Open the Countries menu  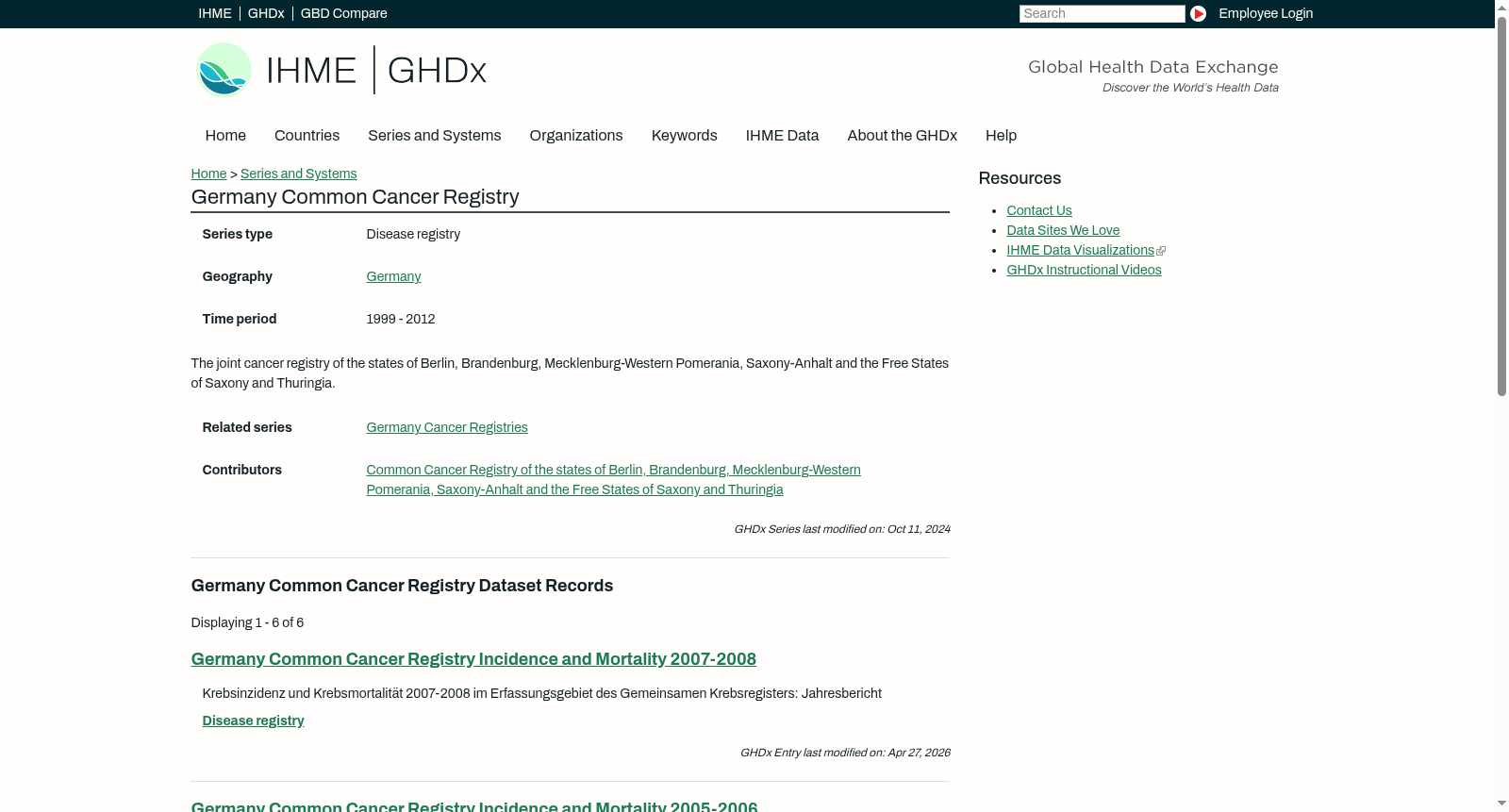(307, 136)
